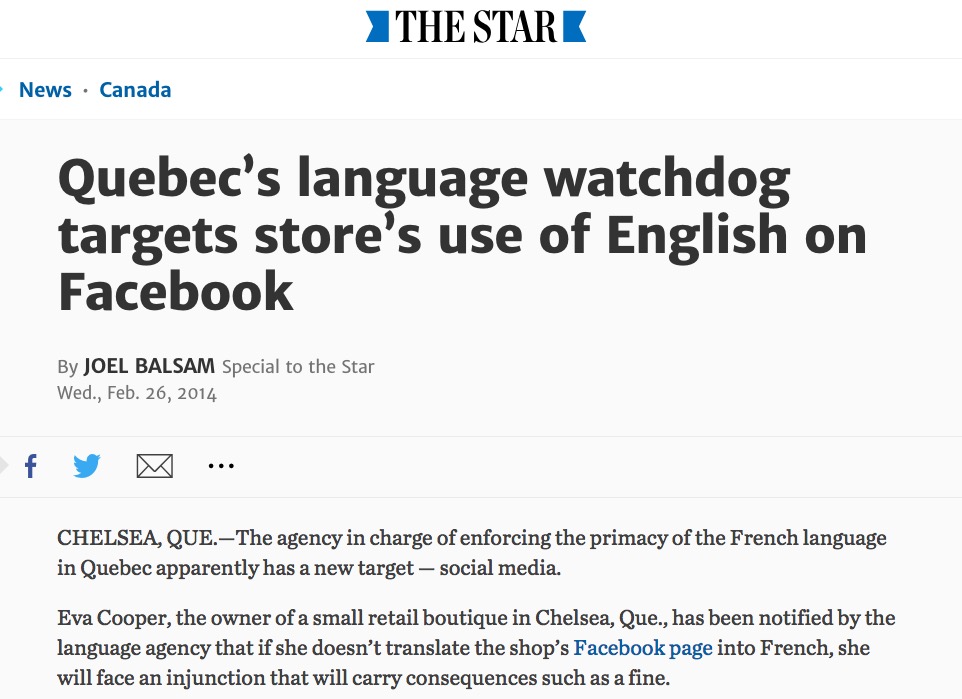Tweet this article via Twitter bird icon
Viewport: 962px width, 699px height.
87,466
